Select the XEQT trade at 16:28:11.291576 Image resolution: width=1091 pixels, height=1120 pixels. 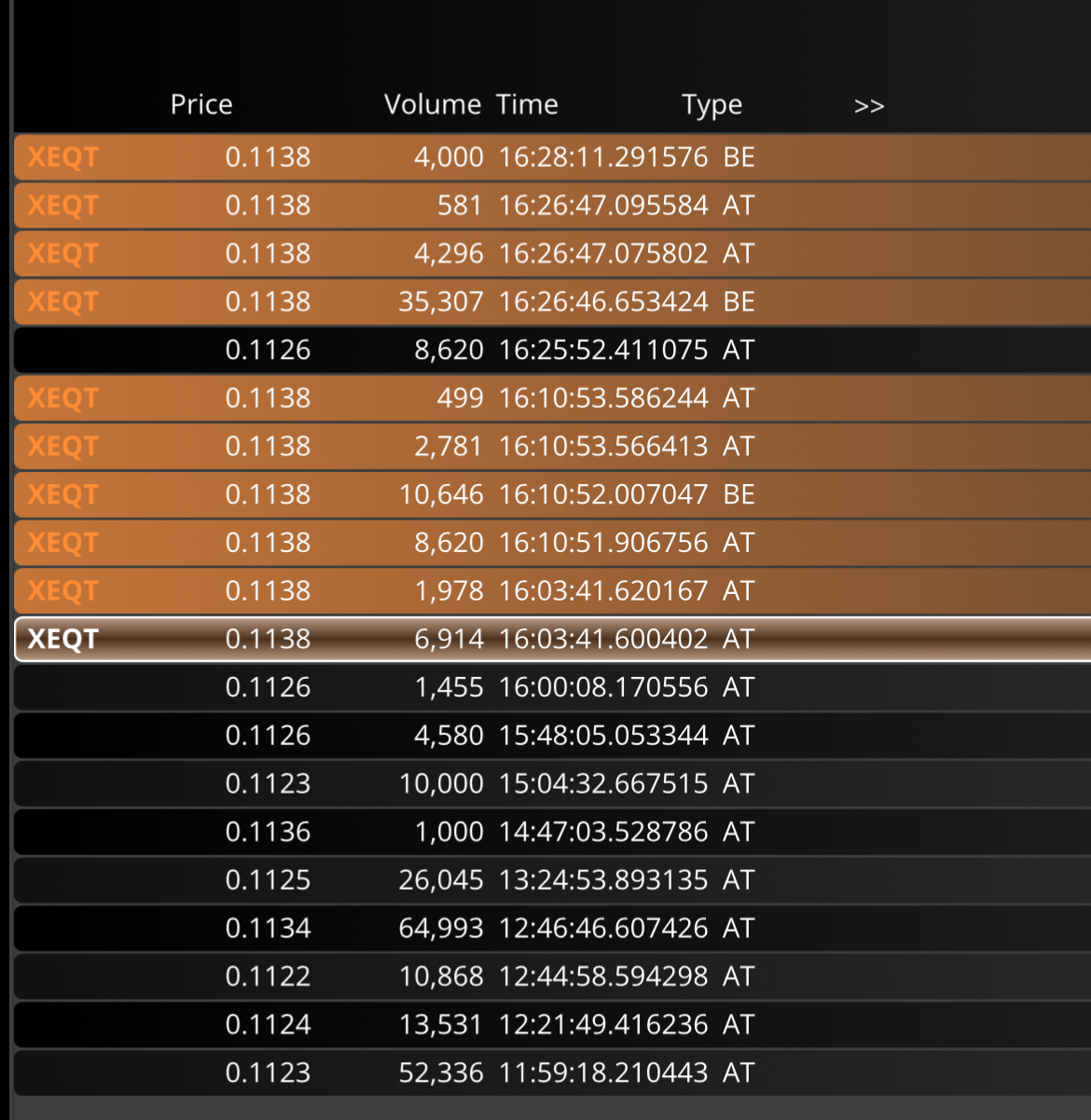click(x=552, y=157)
